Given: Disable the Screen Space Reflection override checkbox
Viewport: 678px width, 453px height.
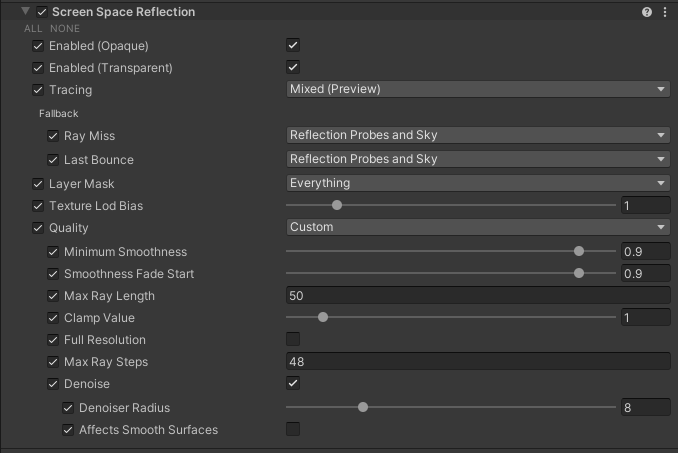Looking at the screenshot, I should [42, 12].
